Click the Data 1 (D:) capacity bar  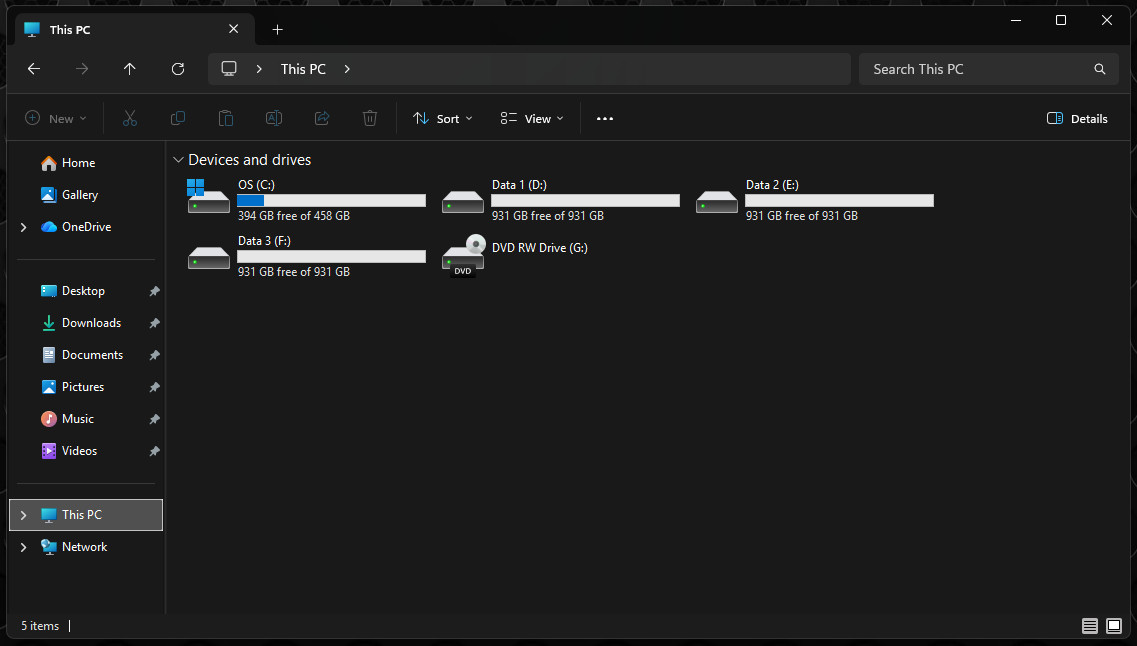tap(585, 200)
